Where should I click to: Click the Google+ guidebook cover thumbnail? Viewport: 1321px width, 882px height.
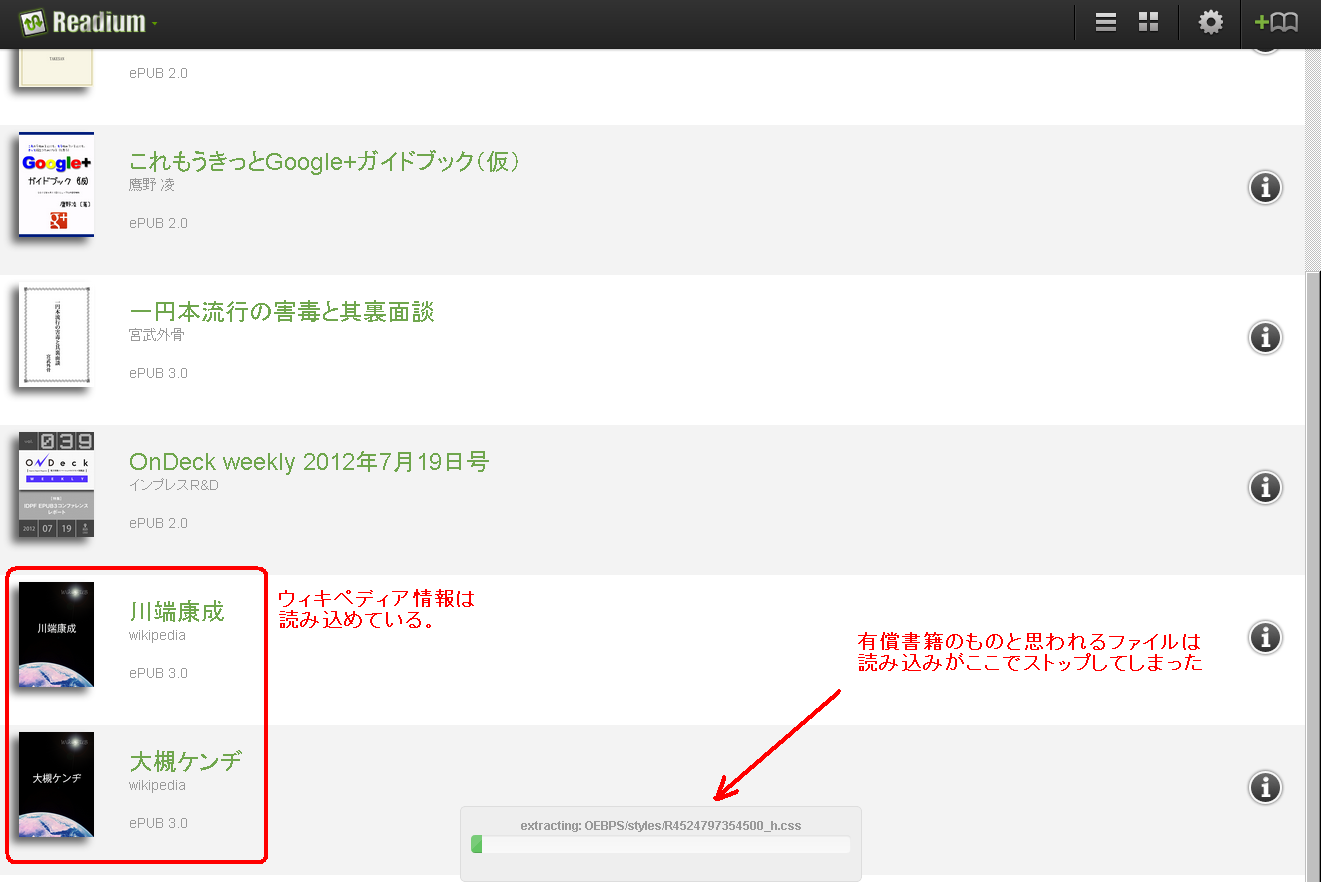[56, 184]
